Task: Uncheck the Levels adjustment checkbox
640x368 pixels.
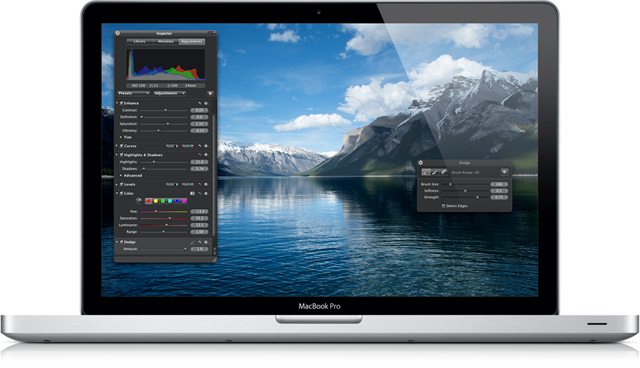Action: [x=121, y=184]
